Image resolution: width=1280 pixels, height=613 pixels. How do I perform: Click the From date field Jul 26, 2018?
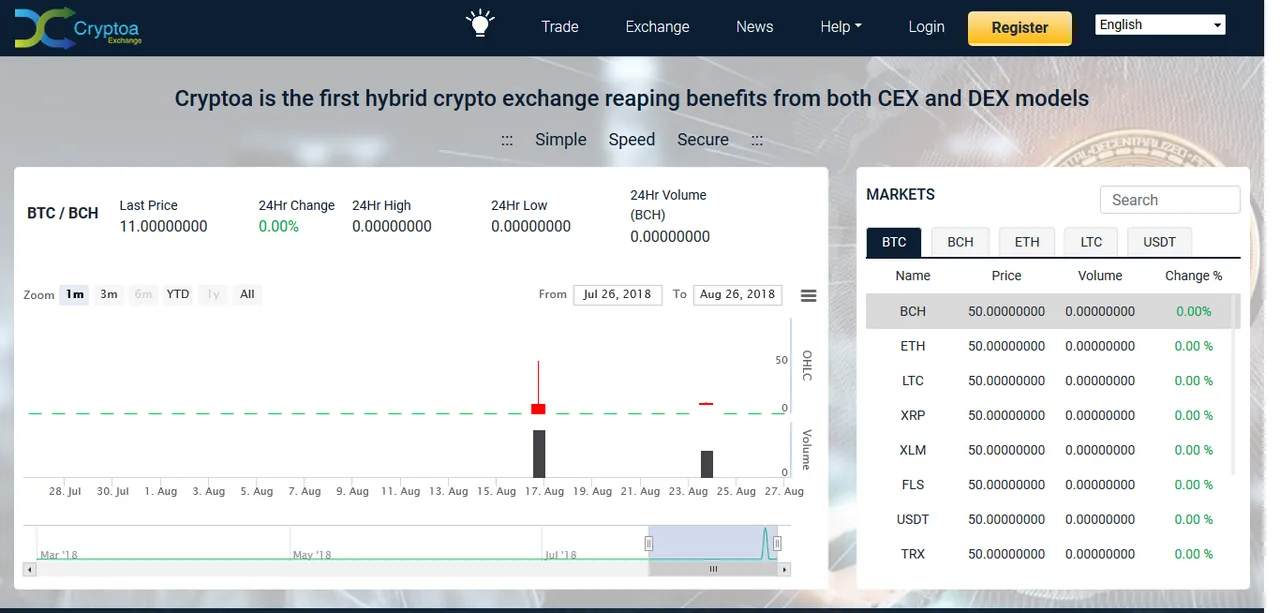(x=617, y=294)
